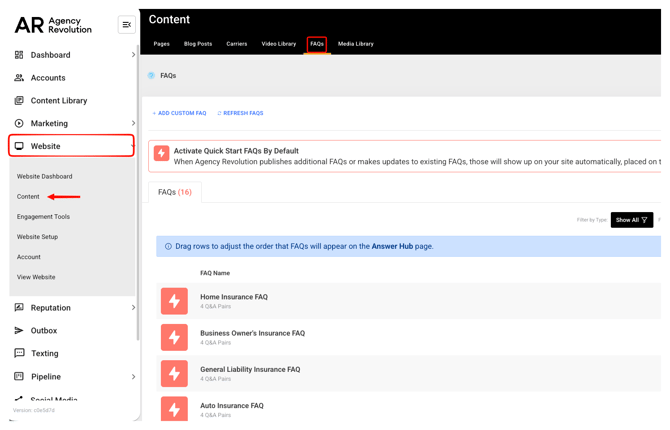Click the Accounts people icon

[x=19, y=78]
